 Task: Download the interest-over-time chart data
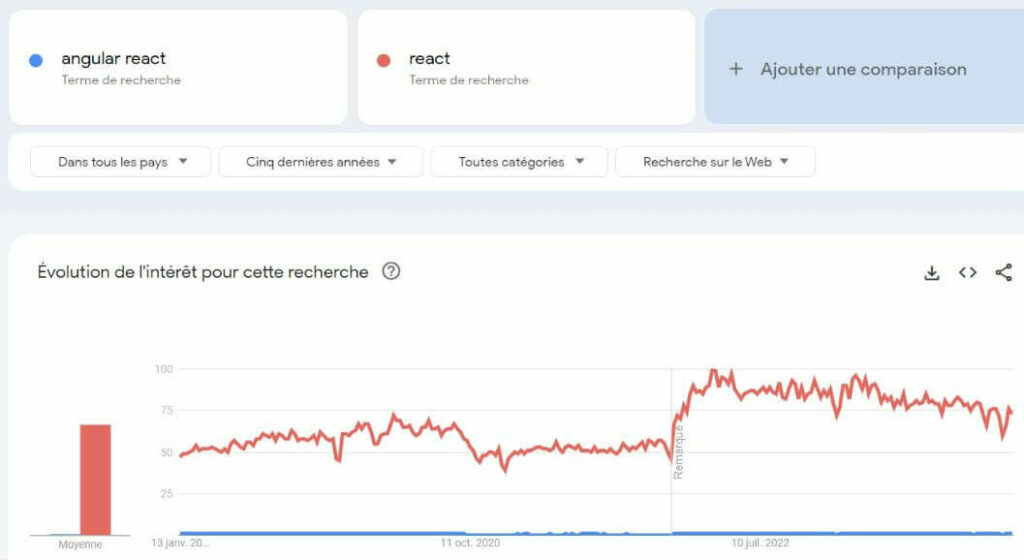932,273
